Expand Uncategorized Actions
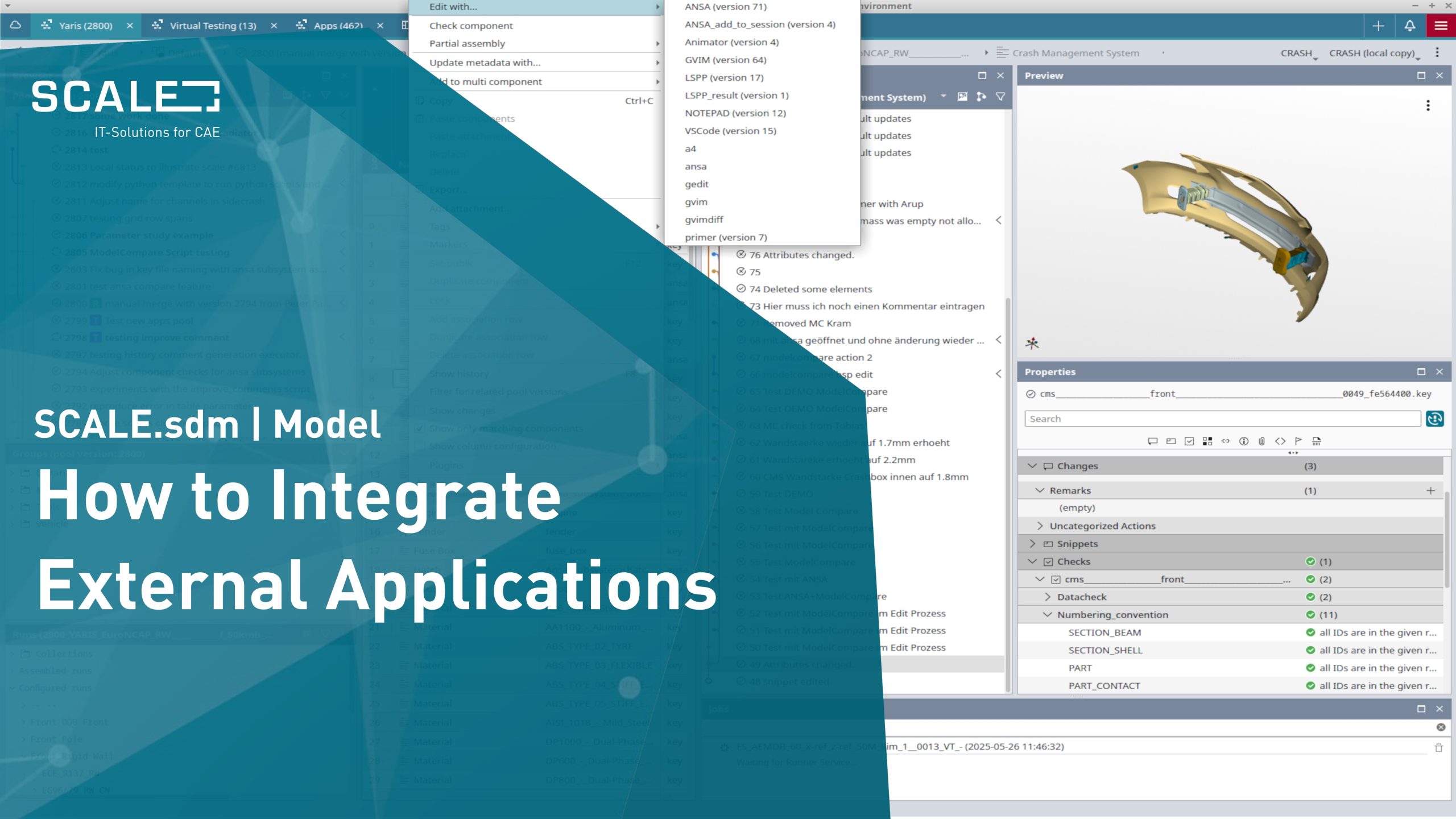1456x819 pixels. [1040, 526]
